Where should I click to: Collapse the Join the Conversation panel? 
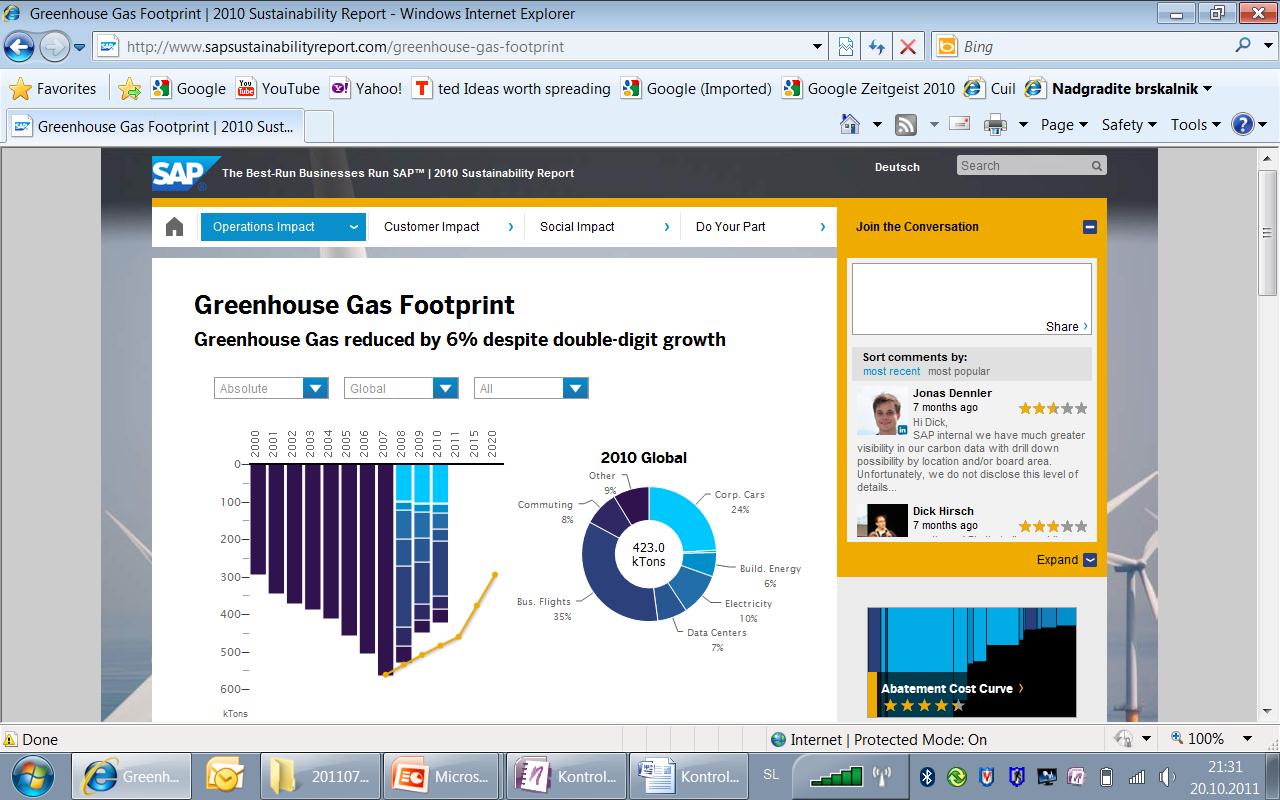click(1090, 227)
